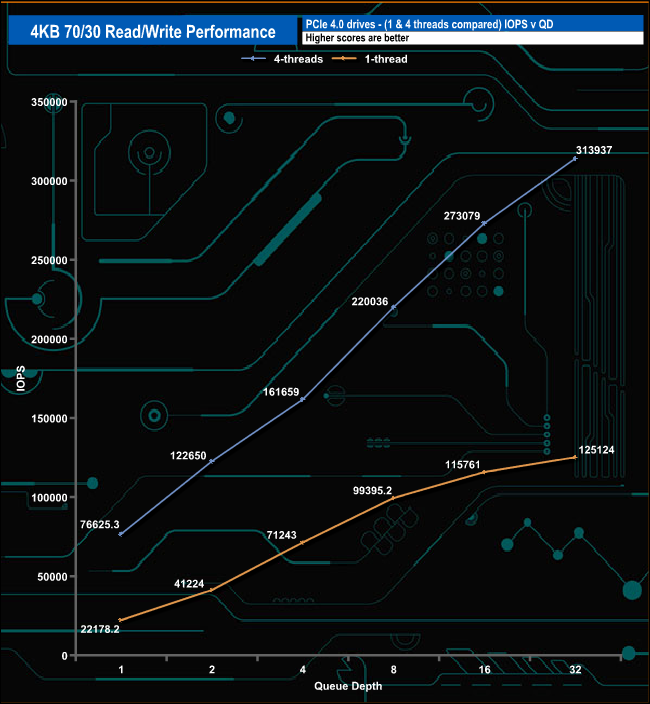Click the 'Queue Depth' axis title
The image size is (650, 704).
[x=348, y=686]
